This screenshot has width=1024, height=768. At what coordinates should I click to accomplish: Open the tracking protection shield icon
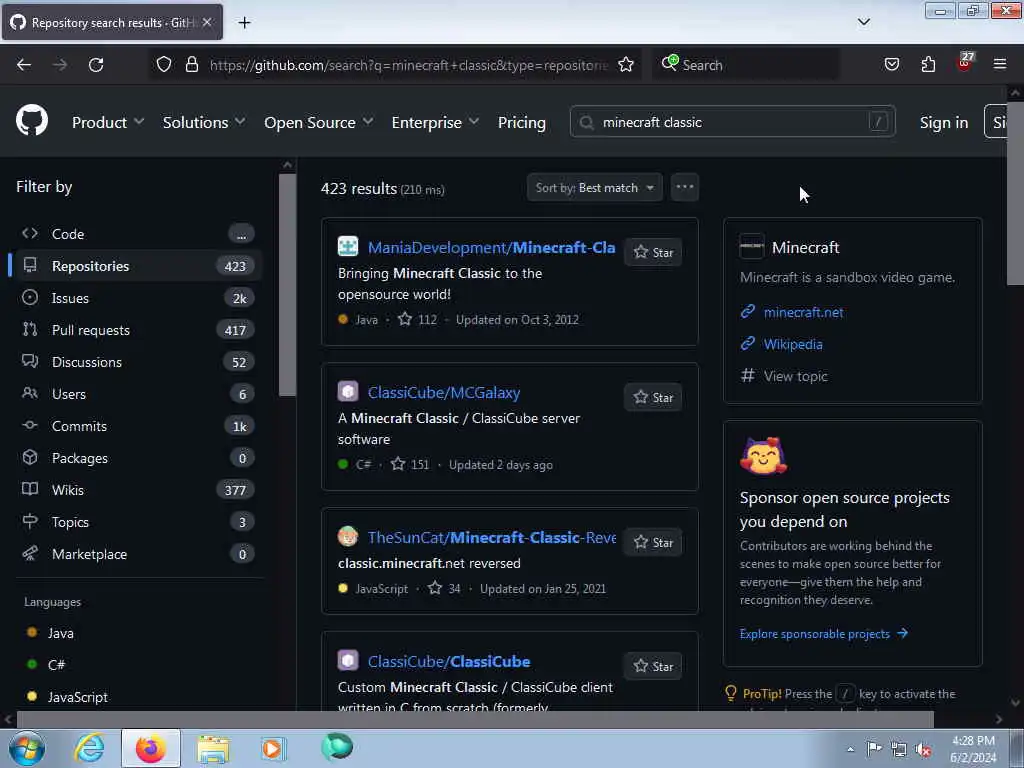[164, 65]
